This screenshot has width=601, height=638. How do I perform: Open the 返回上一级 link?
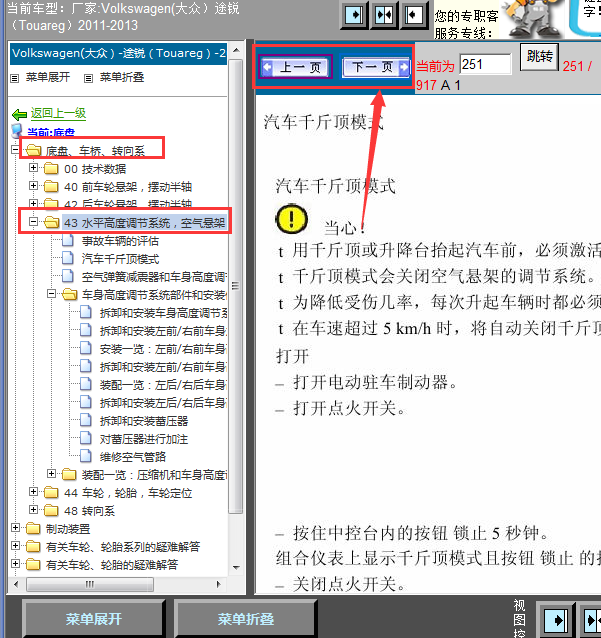pyautogui.click(x=58, y=113)
